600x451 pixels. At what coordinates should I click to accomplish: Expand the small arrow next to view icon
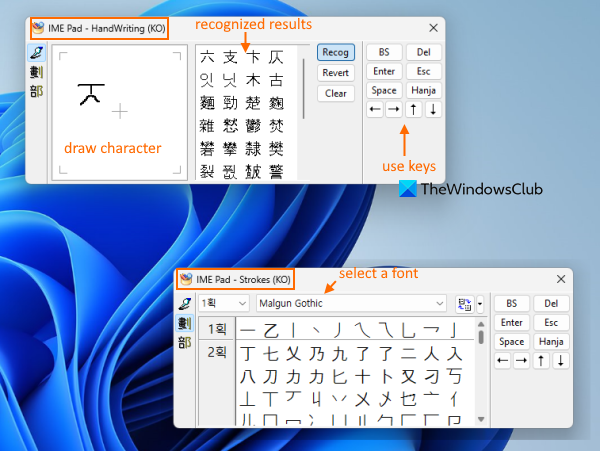pos(480,304)
